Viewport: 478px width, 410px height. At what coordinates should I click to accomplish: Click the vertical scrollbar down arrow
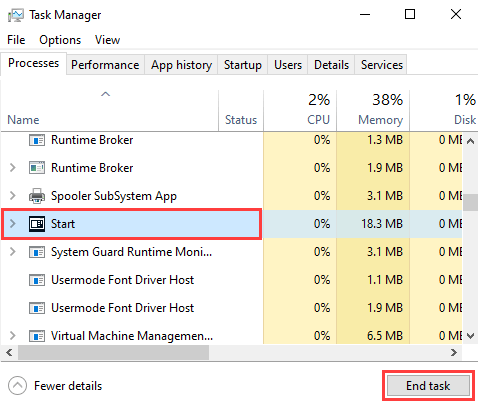pos(470,336)
